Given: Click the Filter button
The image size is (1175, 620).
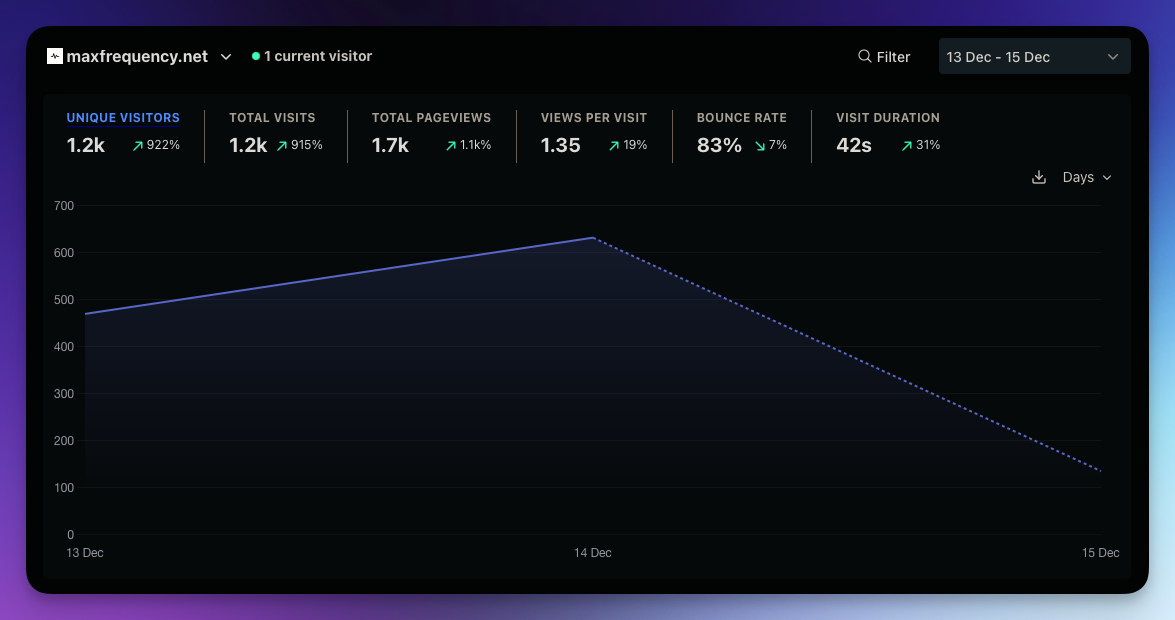Looking at the screenshot, I should point(884,57).
